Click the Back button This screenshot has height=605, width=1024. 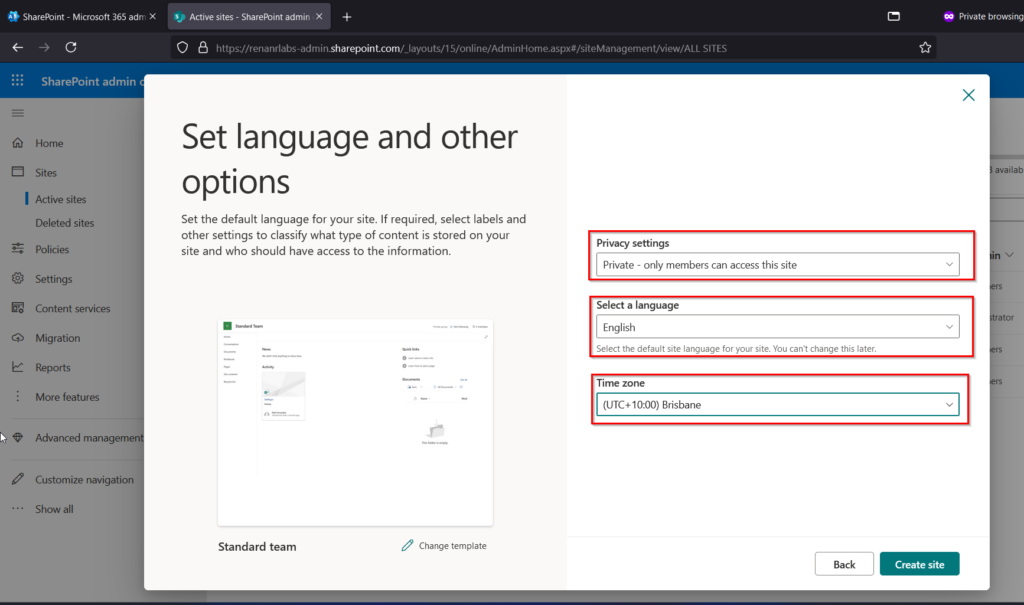point(844,564)
